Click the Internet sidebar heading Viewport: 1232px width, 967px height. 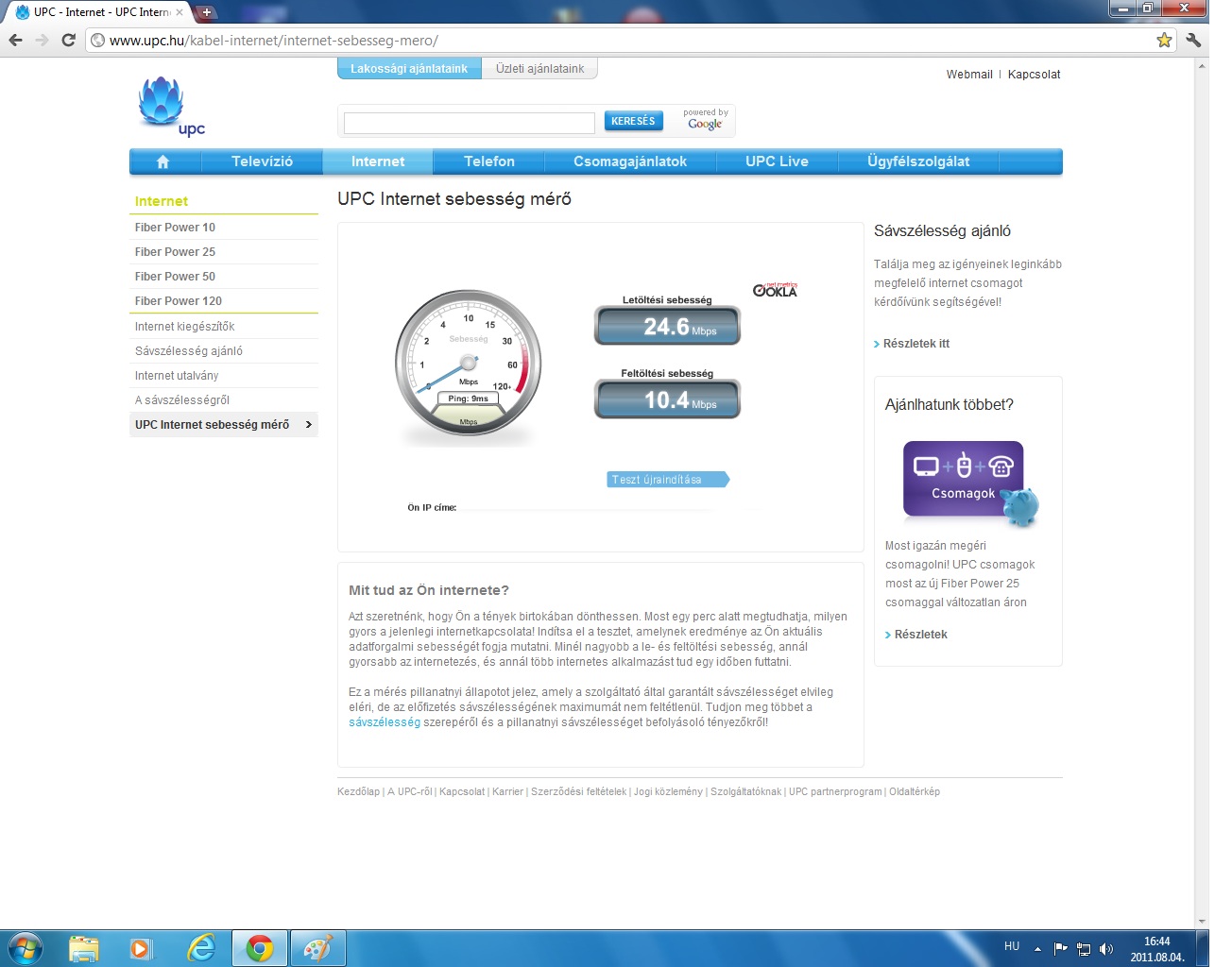coord(162,201)
